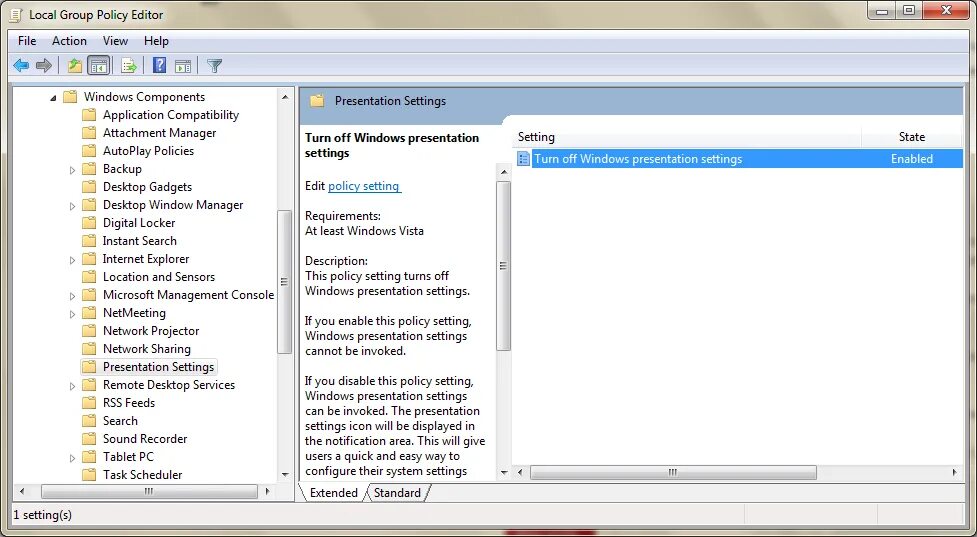Open the Action menu
This screenshot has height=537, width=977.
point(69,41)
